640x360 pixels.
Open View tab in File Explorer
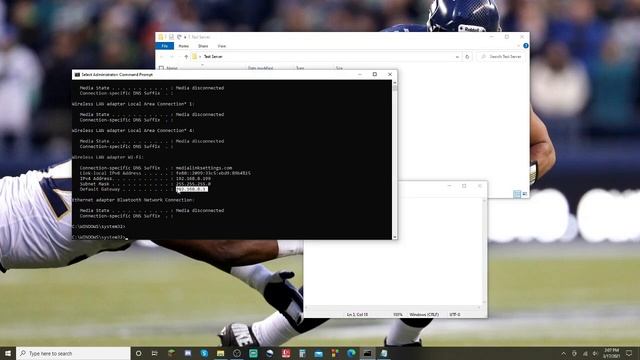click(222, 46)
